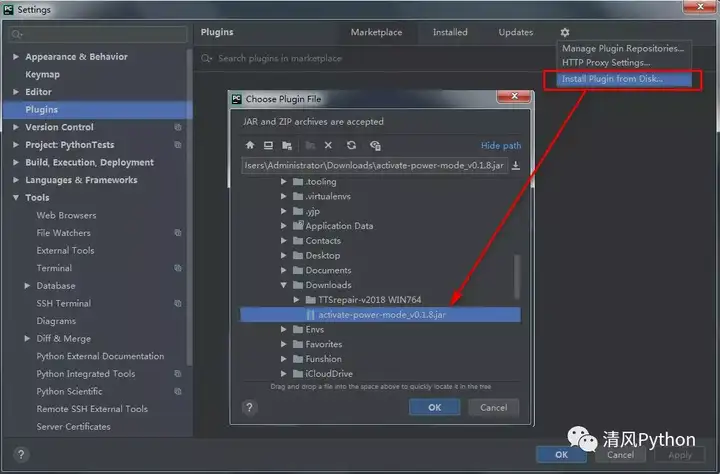720x474 pixels.
Task: Click the Apply button in Settings
Action: [x=680, y=455]
